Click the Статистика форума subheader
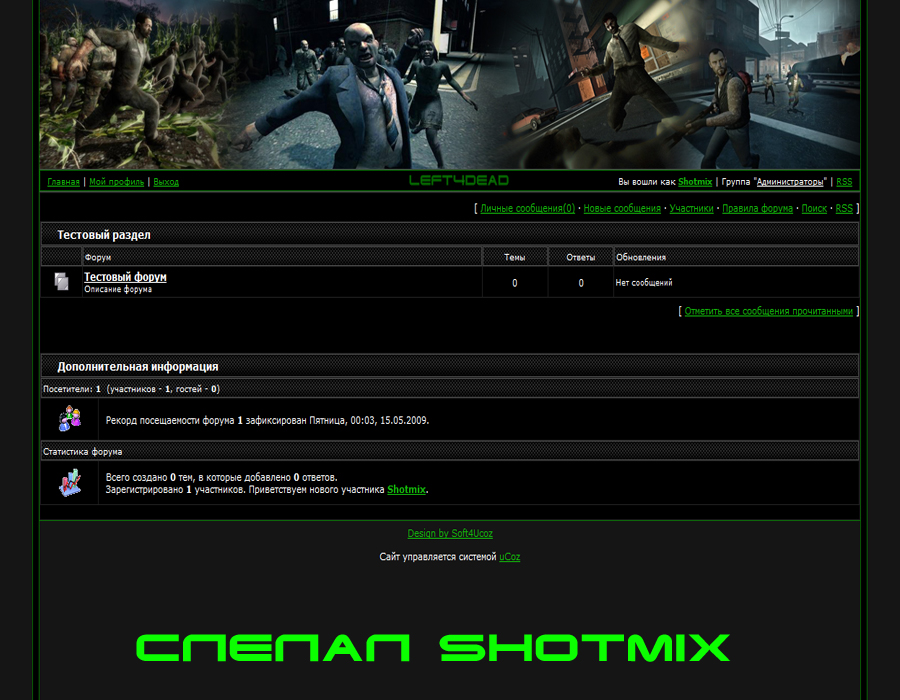This screenshot has width=900, height=700. pos(450,452)
